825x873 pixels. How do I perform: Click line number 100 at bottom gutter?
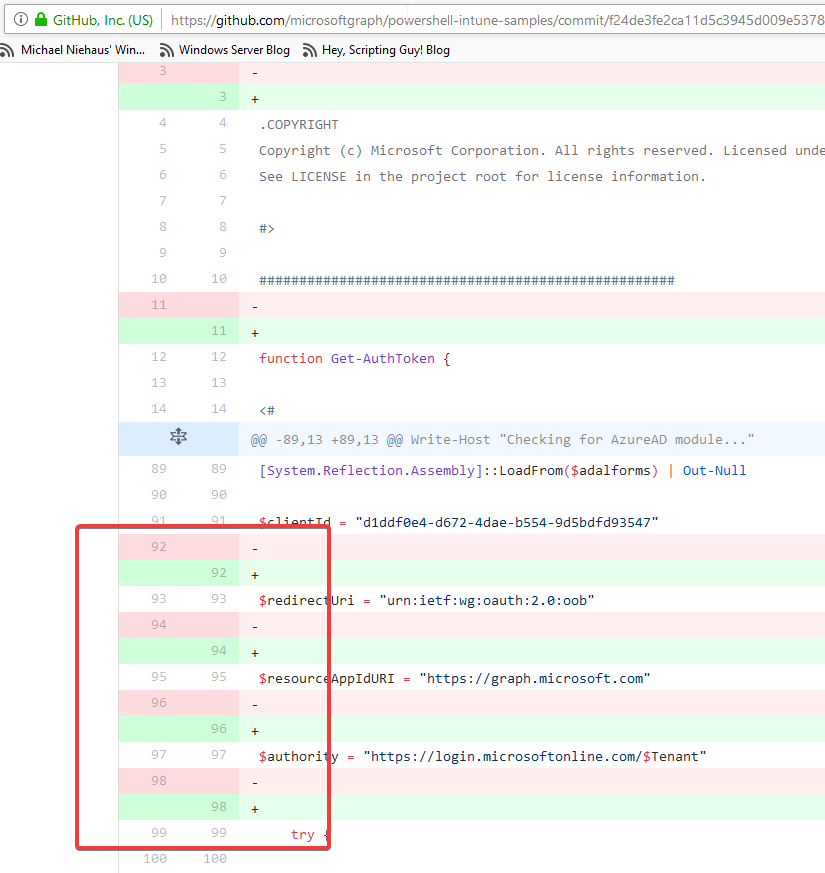(156, 858)
